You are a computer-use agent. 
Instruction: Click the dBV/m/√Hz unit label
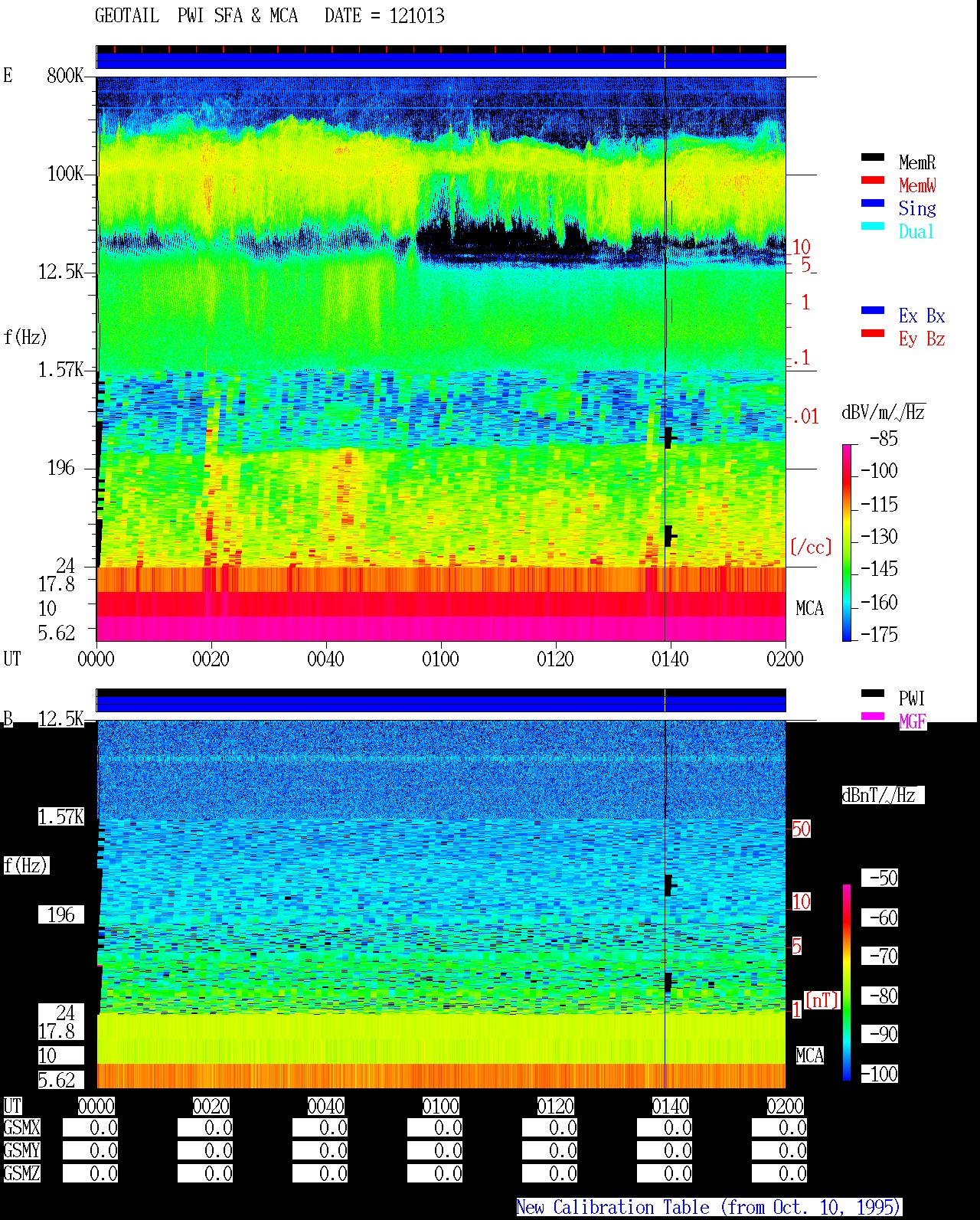coord(884,412)
